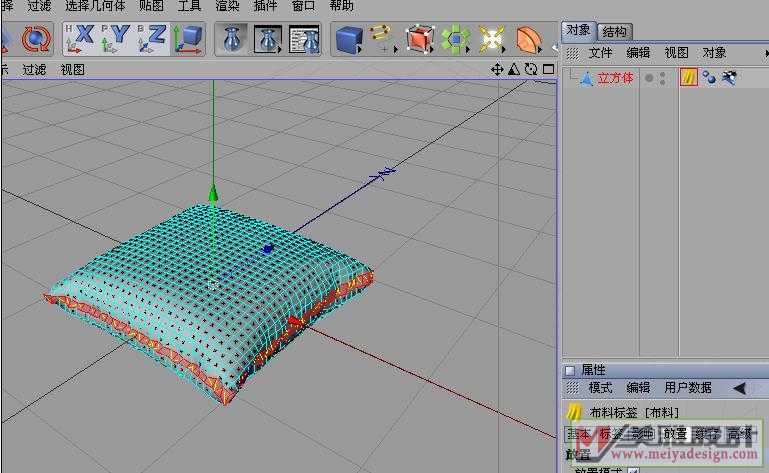Open the 插件 menu
This screenshot has height=473, width=769.
(x=265, y=6)
